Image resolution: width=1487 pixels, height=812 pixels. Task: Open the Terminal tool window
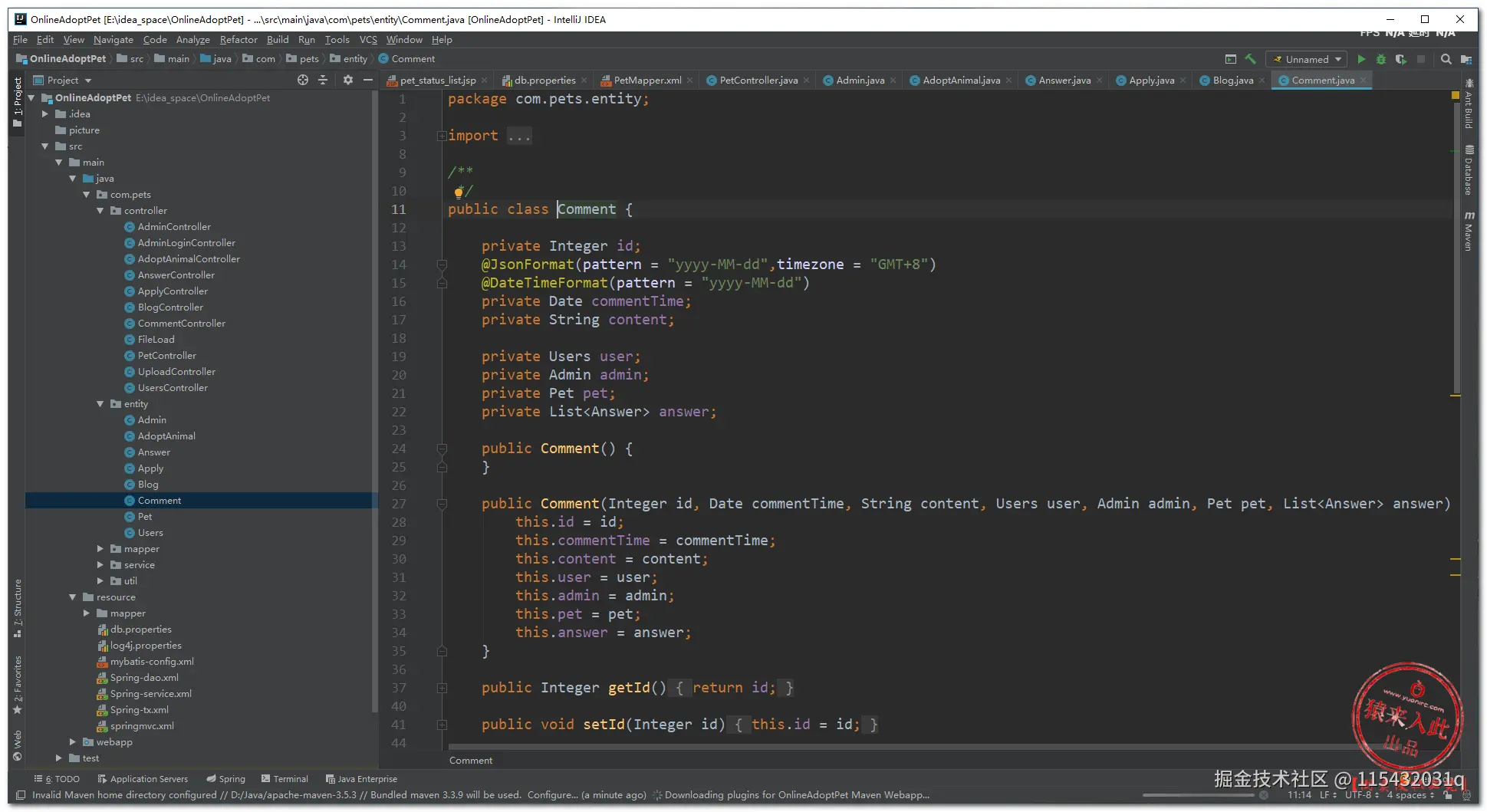(285, 779)
